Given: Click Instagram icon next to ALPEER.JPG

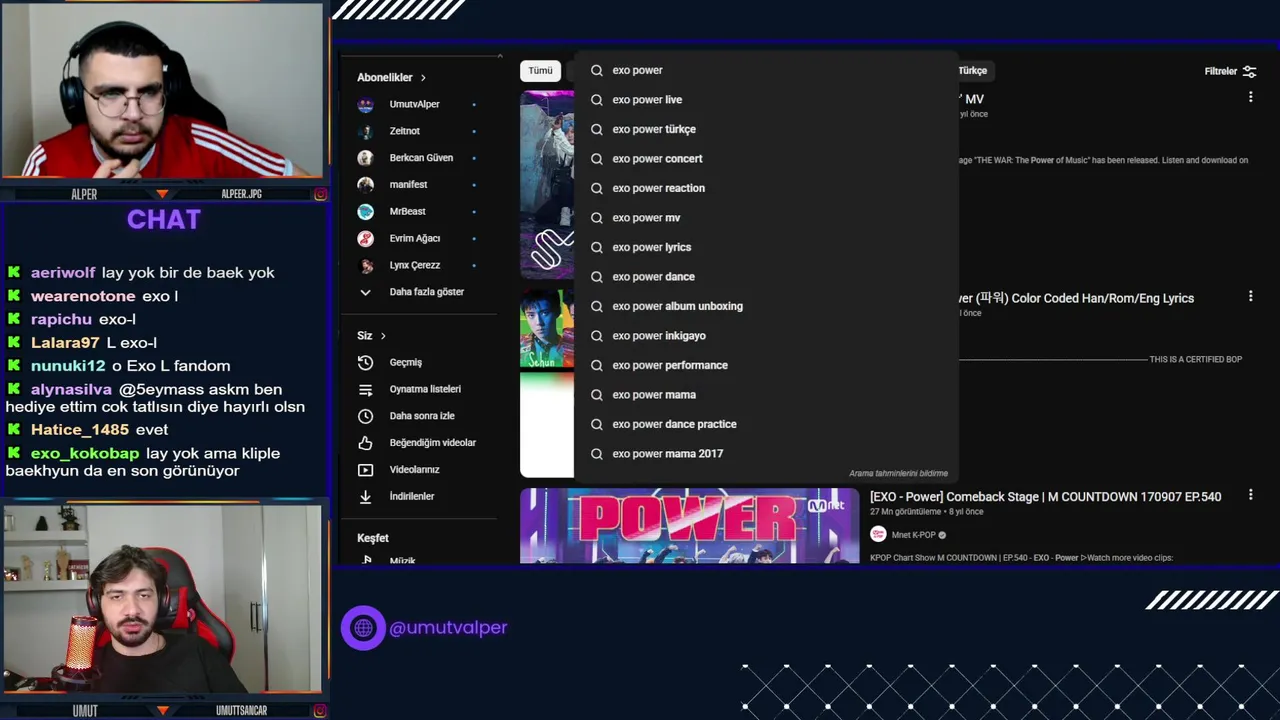Looking at the screenshot, I should point(320,194).
